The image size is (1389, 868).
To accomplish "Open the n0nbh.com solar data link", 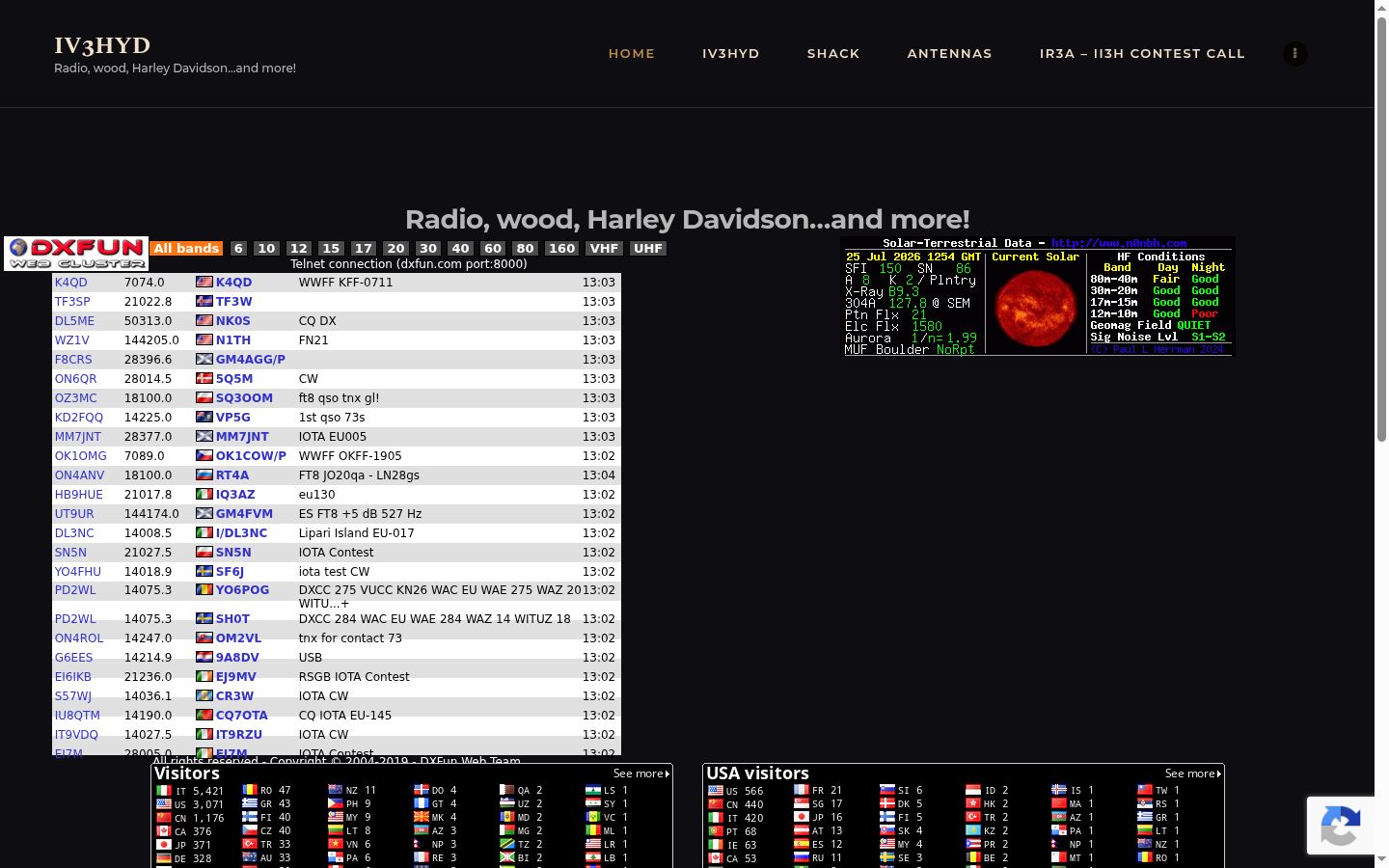I will coord(1119,243).
